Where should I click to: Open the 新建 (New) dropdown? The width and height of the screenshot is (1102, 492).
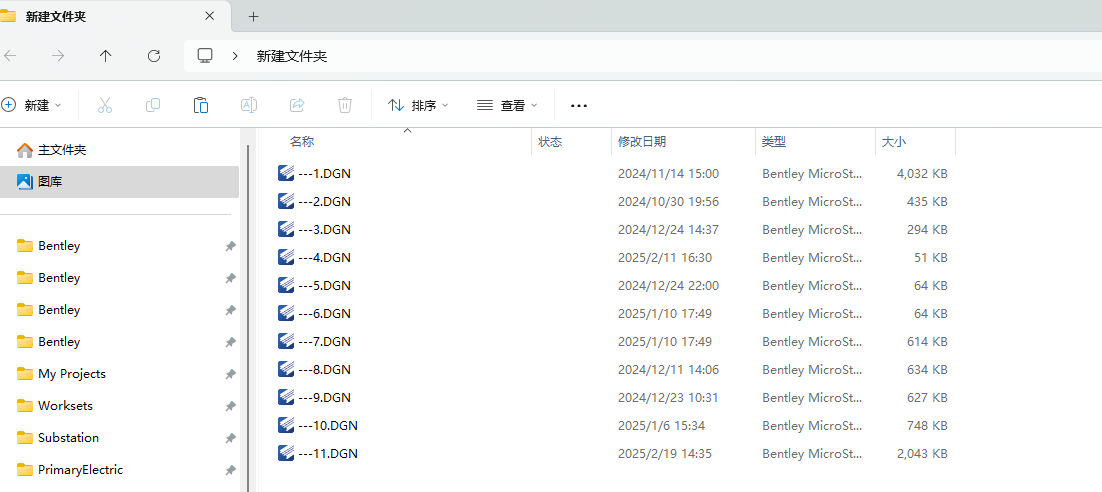[32, 105]
